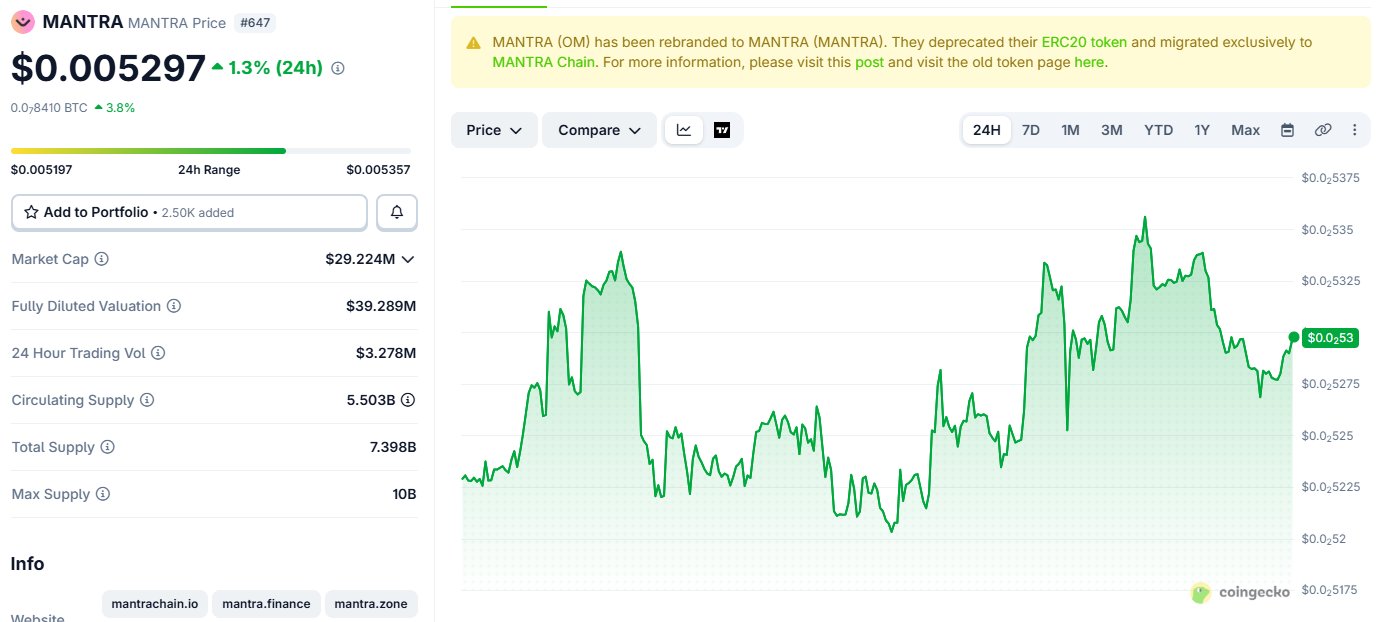Click the $39.289M valuation value
The height and width of the screenshot is (622, 1386).
(x=381, y=306)
